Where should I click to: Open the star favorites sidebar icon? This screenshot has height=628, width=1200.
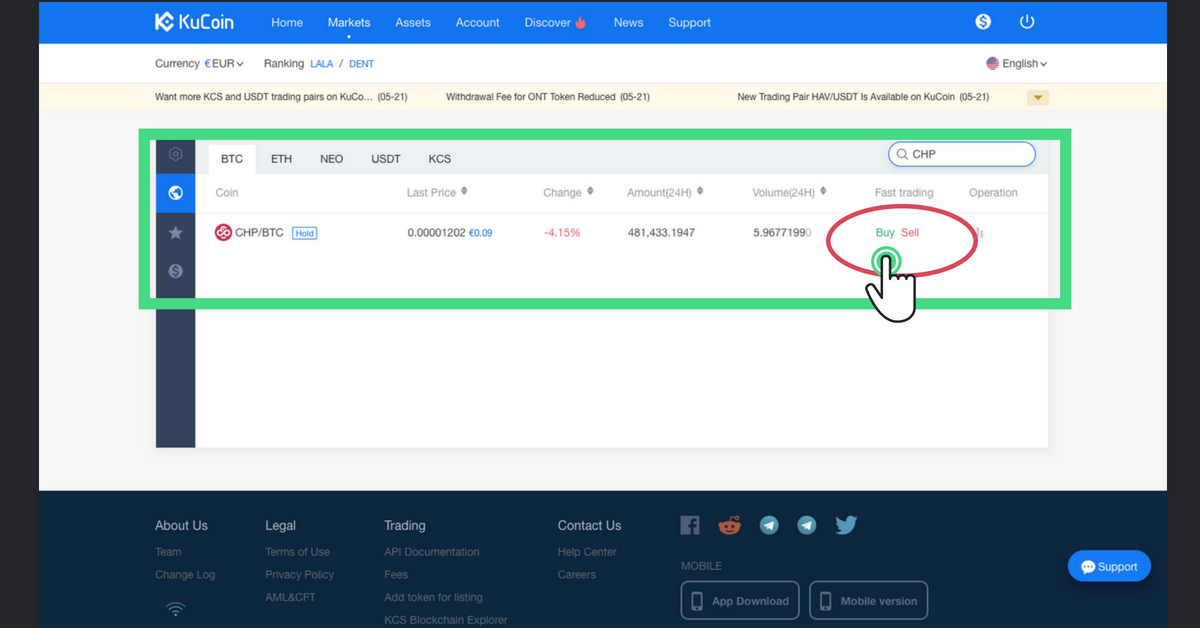tap(175, 233)
